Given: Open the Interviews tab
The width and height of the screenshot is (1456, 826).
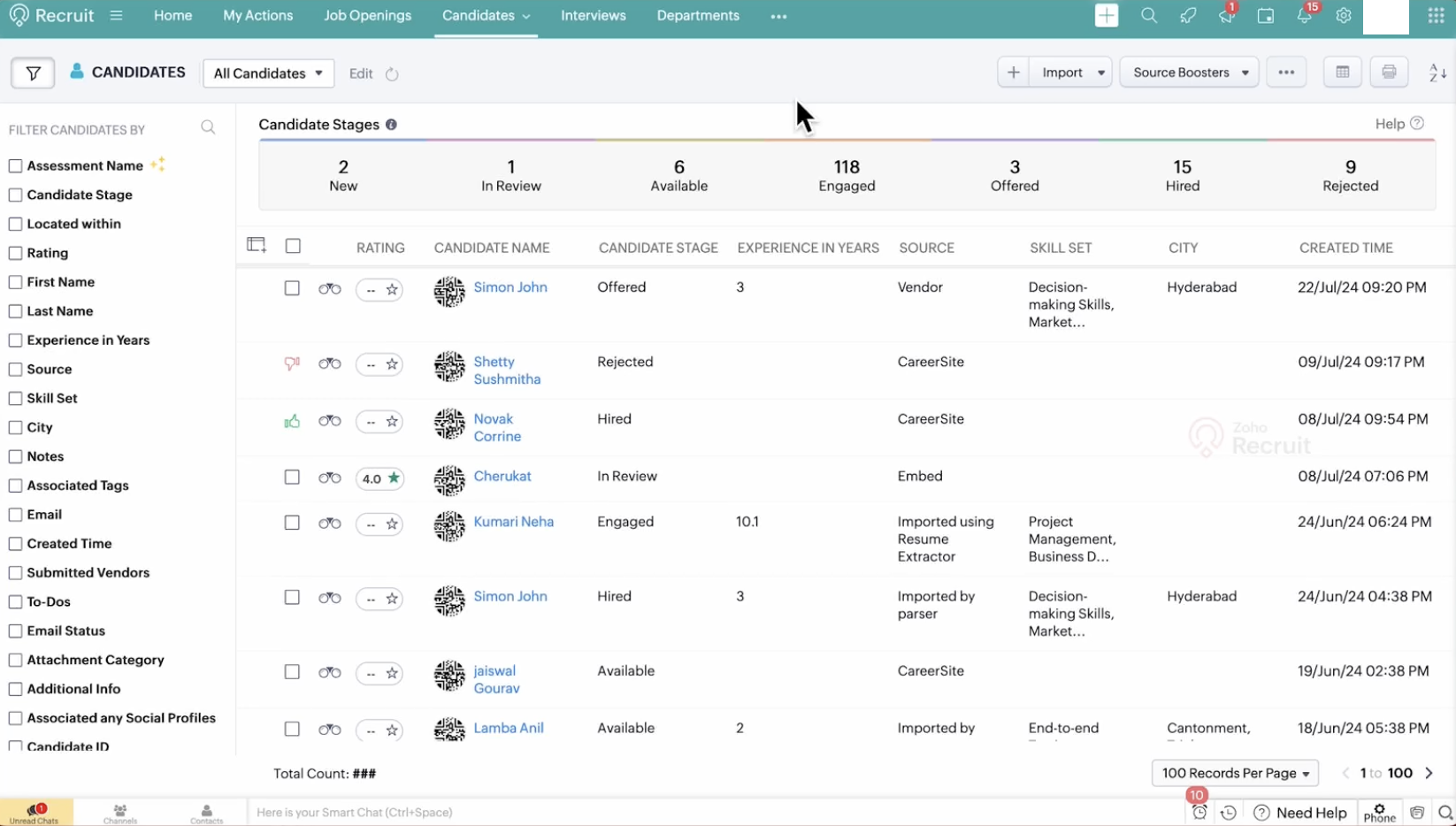Looking at the screenshot, I should click(x=593, y=16).
